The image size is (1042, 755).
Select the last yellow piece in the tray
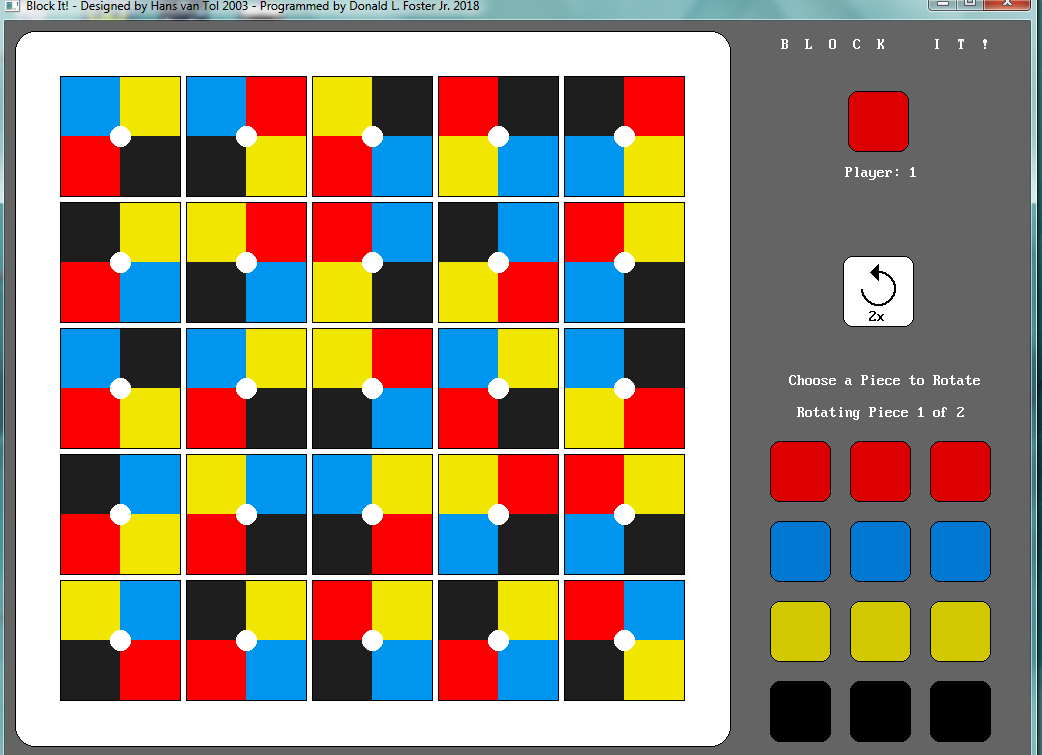coord(960,631)
